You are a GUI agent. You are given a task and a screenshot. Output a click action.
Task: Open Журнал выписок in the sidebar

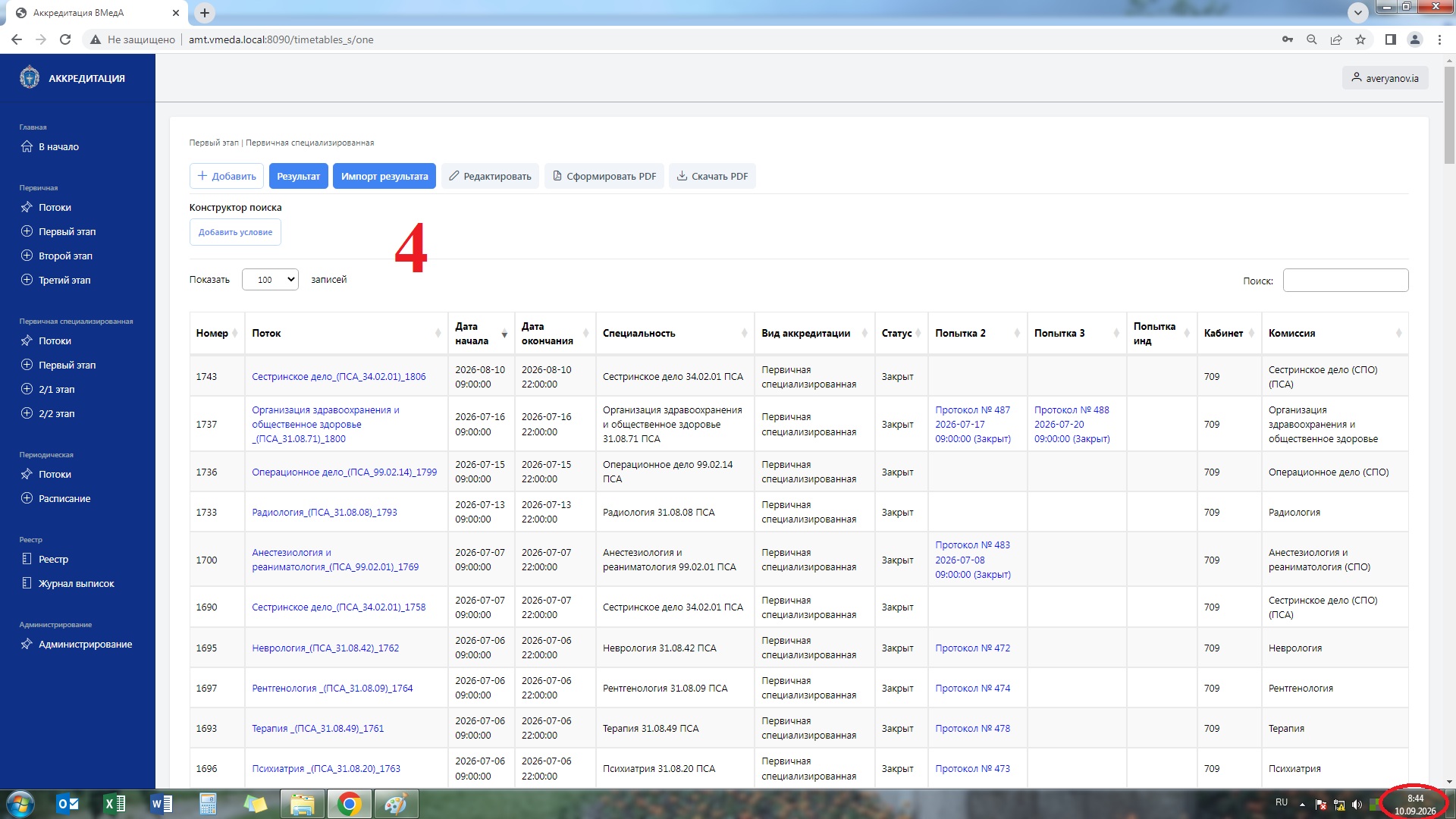tap(76, 583)
